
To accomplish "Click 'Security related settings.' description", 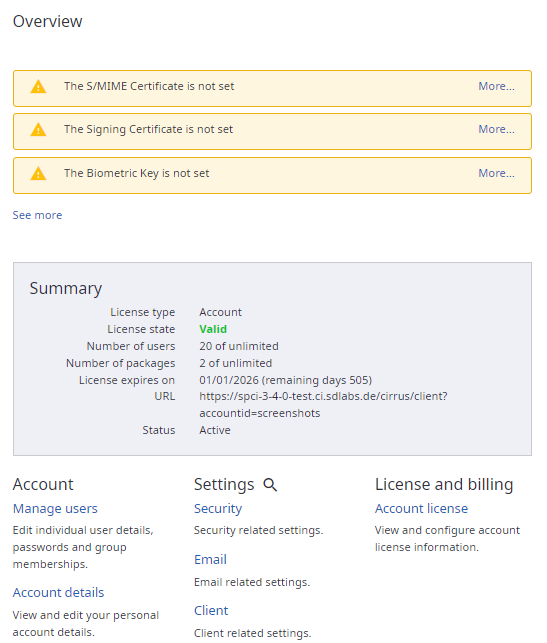I will pos(258,531).
